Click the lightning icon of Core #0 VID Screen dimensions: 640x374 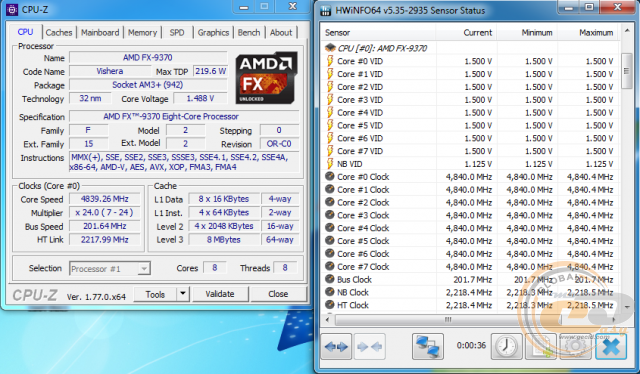(x=330, y=61)
